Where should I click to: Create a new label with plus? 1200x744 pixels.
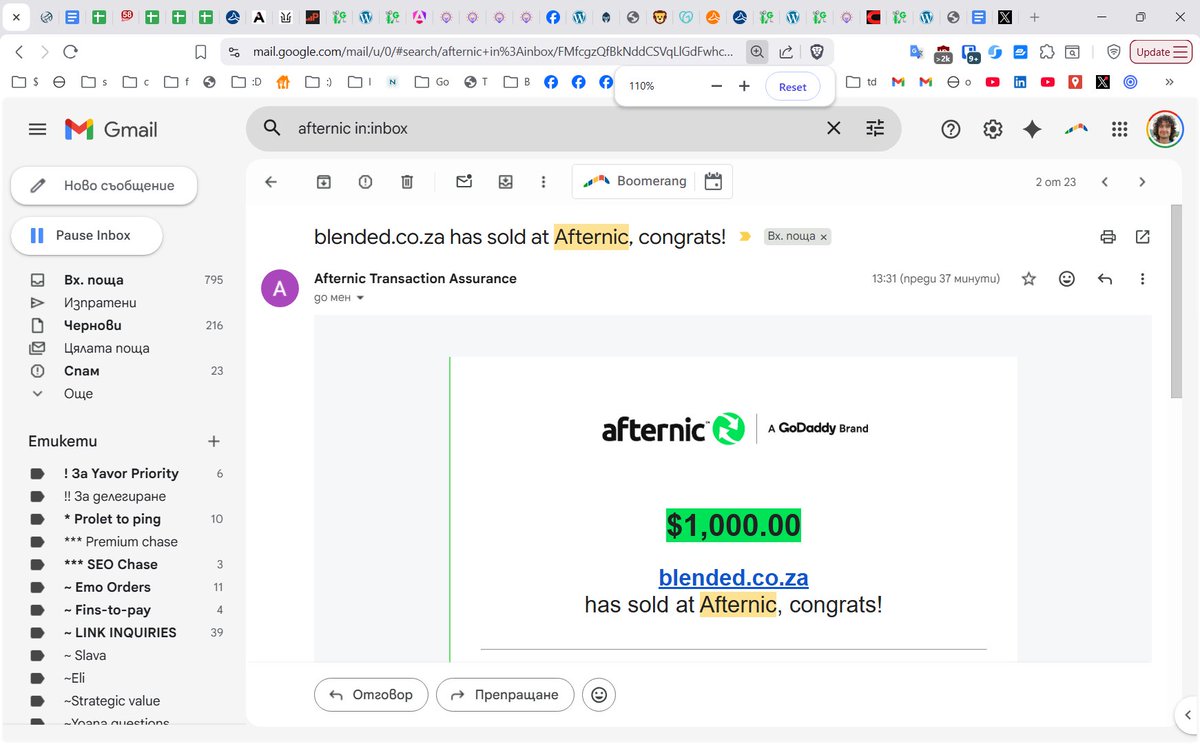pyautogui.click(x=213, y=441)
